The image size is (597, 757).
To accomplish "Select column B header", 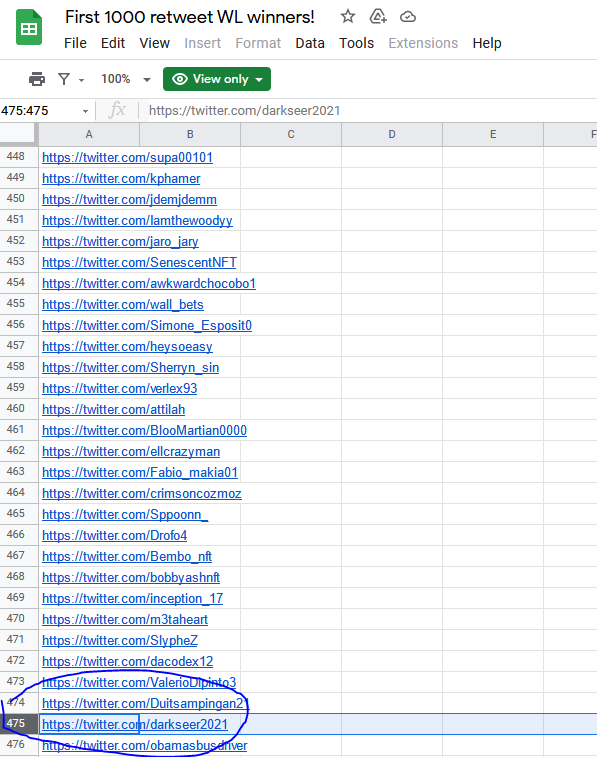I will click(x=190, y=134).
